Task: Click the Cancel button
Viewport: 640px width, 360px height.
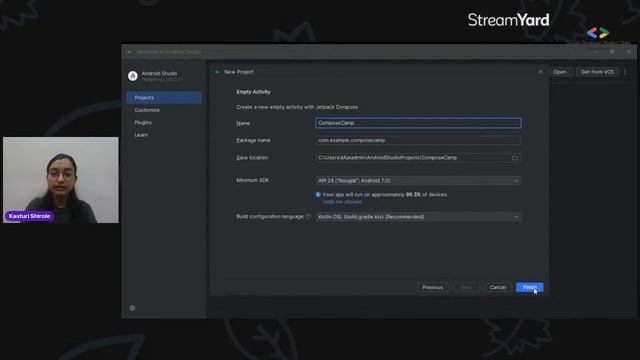Action: 498,287
